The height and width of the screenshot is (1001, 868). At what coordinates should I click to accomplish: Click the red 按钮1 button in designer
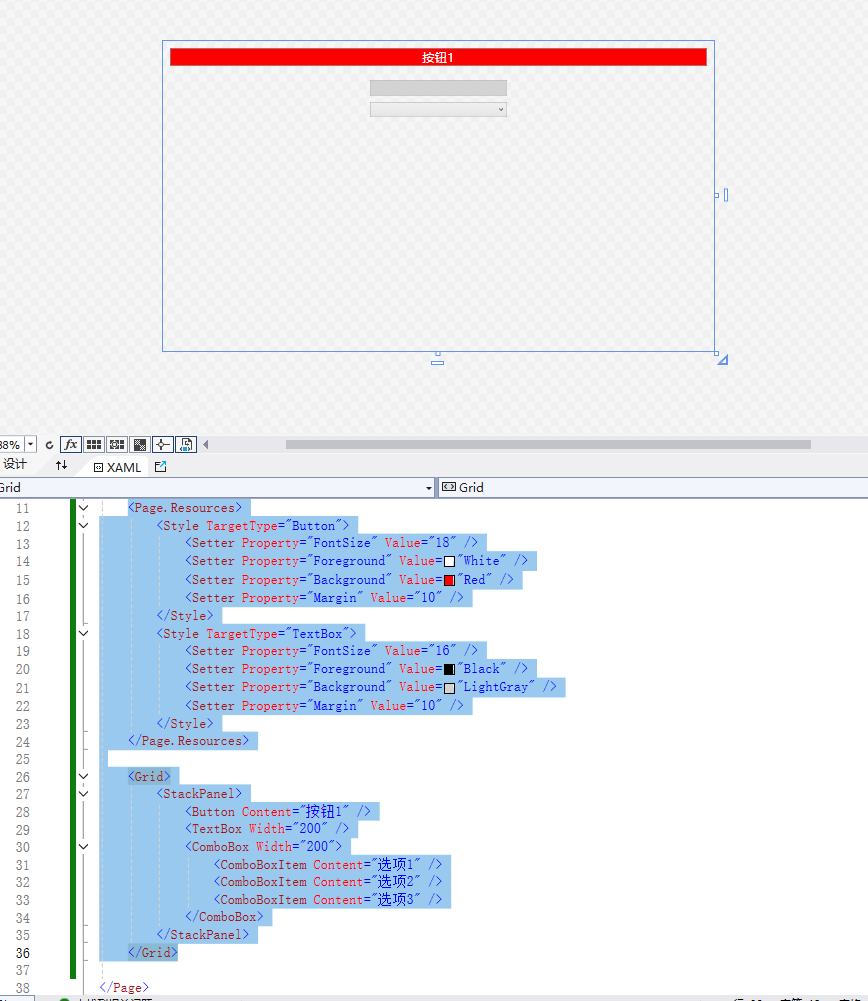(x=438, y=57)
